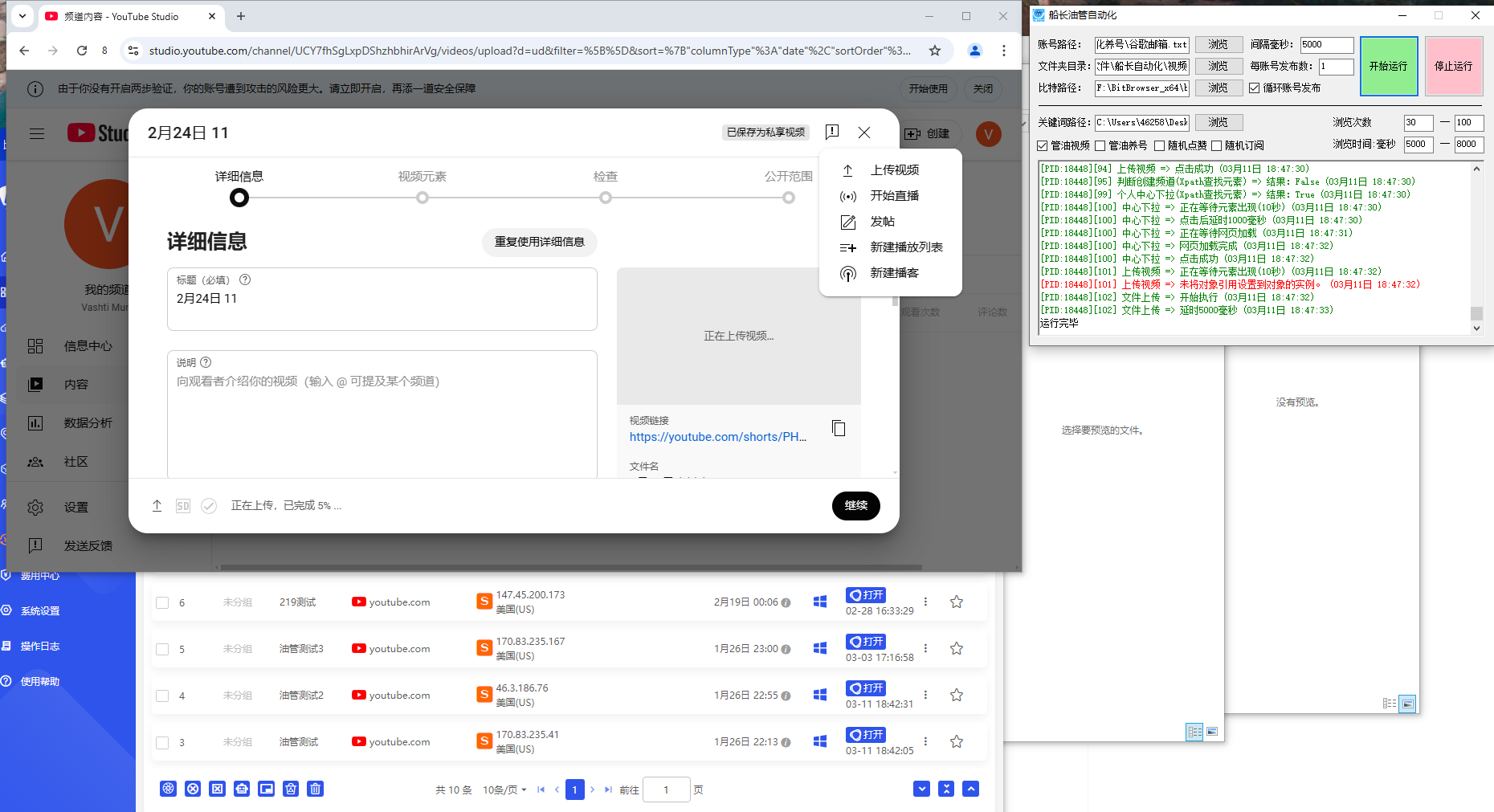Open the three-dot menu for row 油管测试
1494x812 pixels.
click(x=925, y=741)
